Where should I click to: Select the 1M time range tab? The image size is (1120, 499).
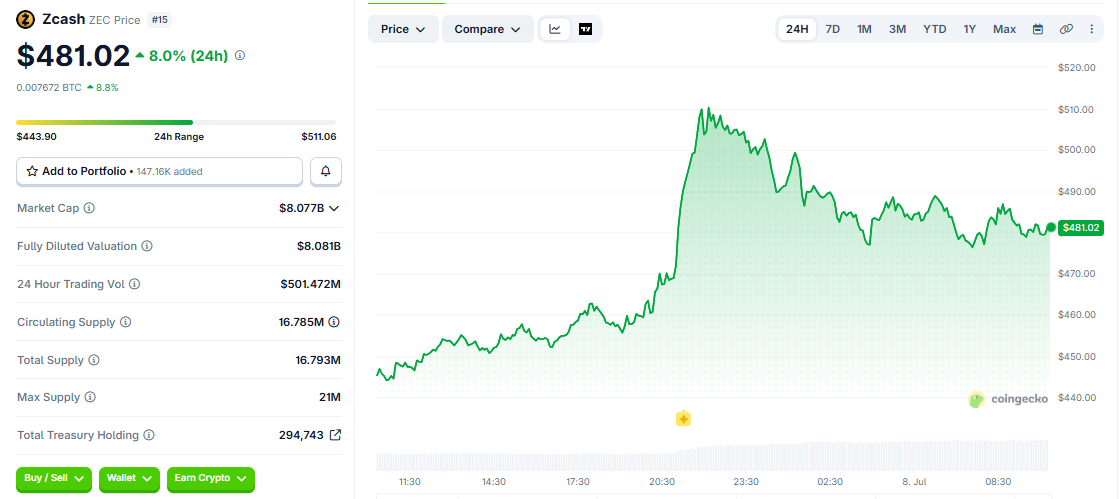point(864,29)
